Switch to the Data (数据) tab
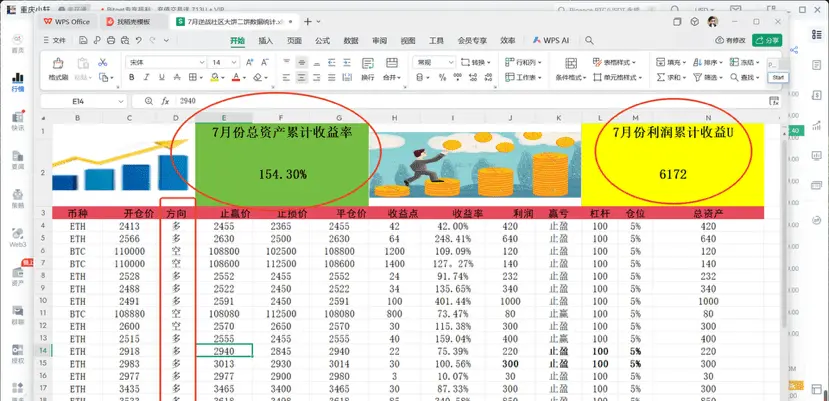 351,41
